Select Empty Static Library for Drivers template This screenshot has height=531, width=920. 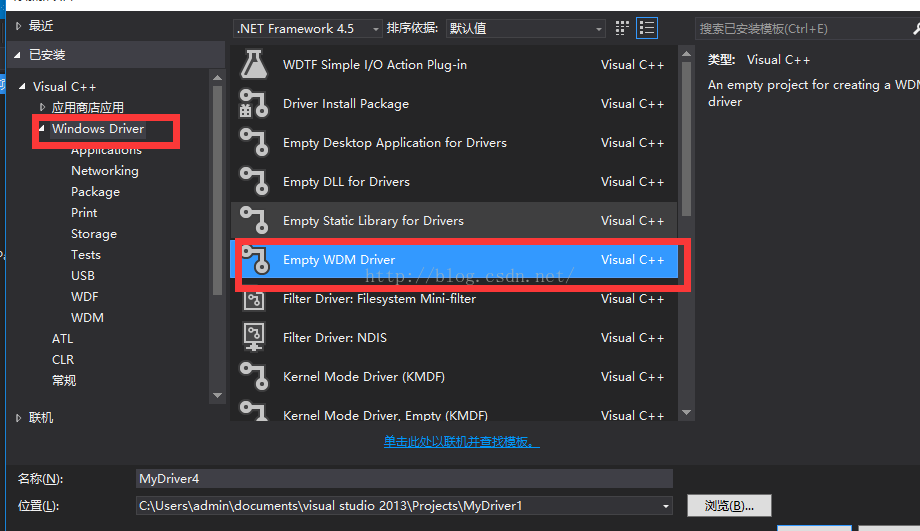[x=454, y=221]
